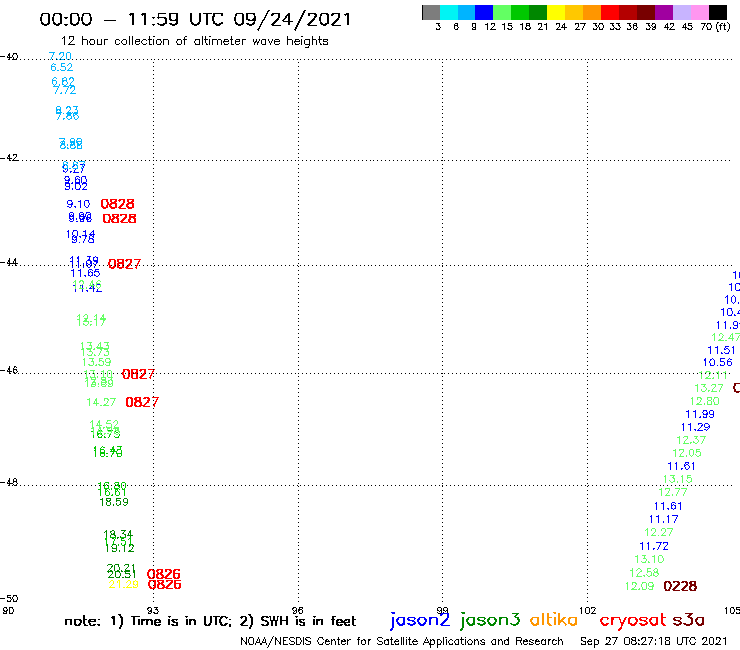Click the orange swatch in the color scale

(592, 12)
